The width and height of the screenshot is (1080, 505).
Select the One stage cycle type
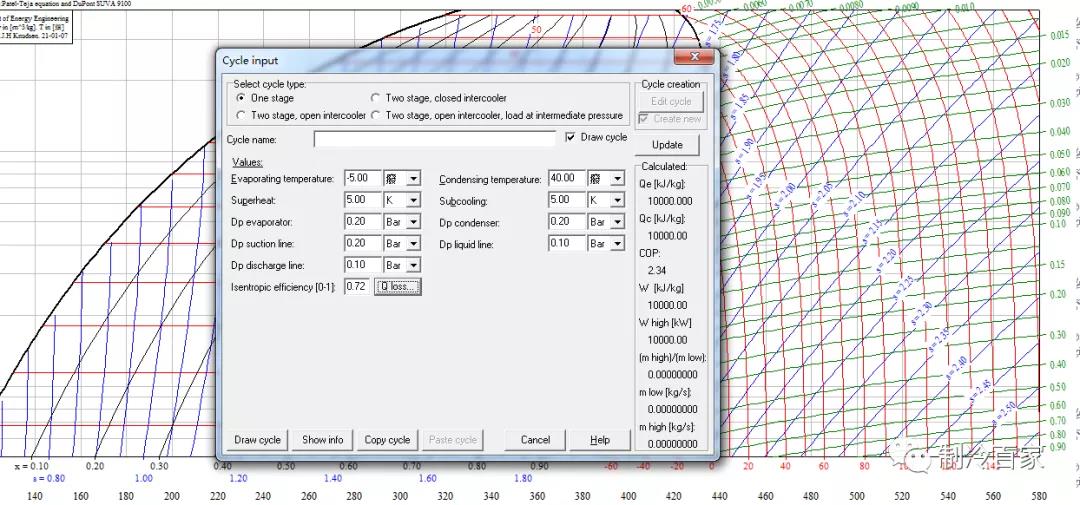click(240, 99)
